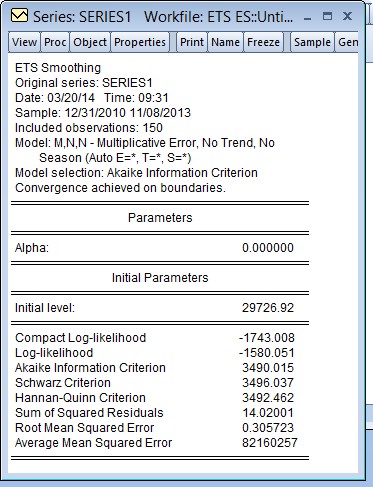This screenshot has width=373, height=487.
Task: Click the initial level value 29726.92
Action: tap(268, 308)
